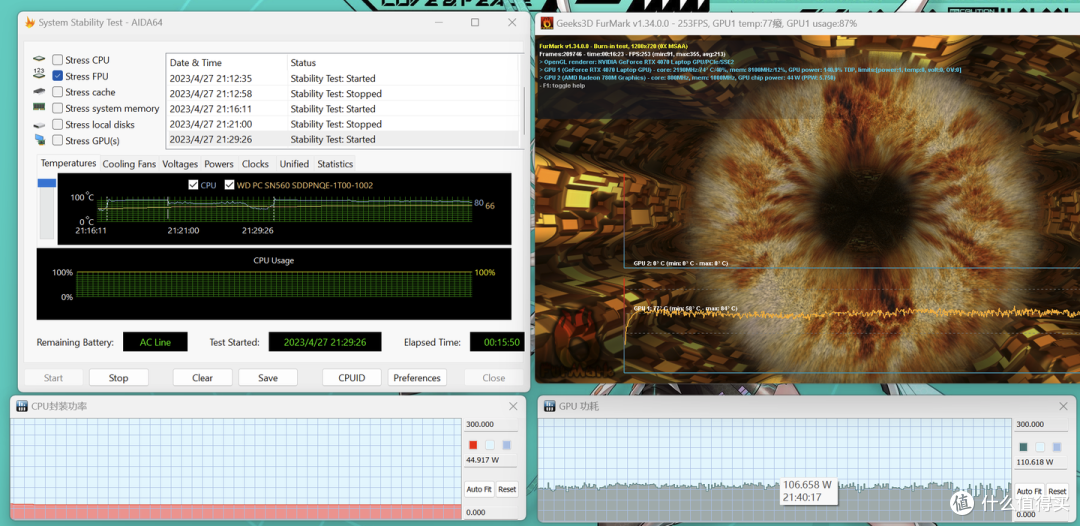Click the Elapsed Time value 00:15:50
Screen dimensions: 1080x526
coord(497,341)
